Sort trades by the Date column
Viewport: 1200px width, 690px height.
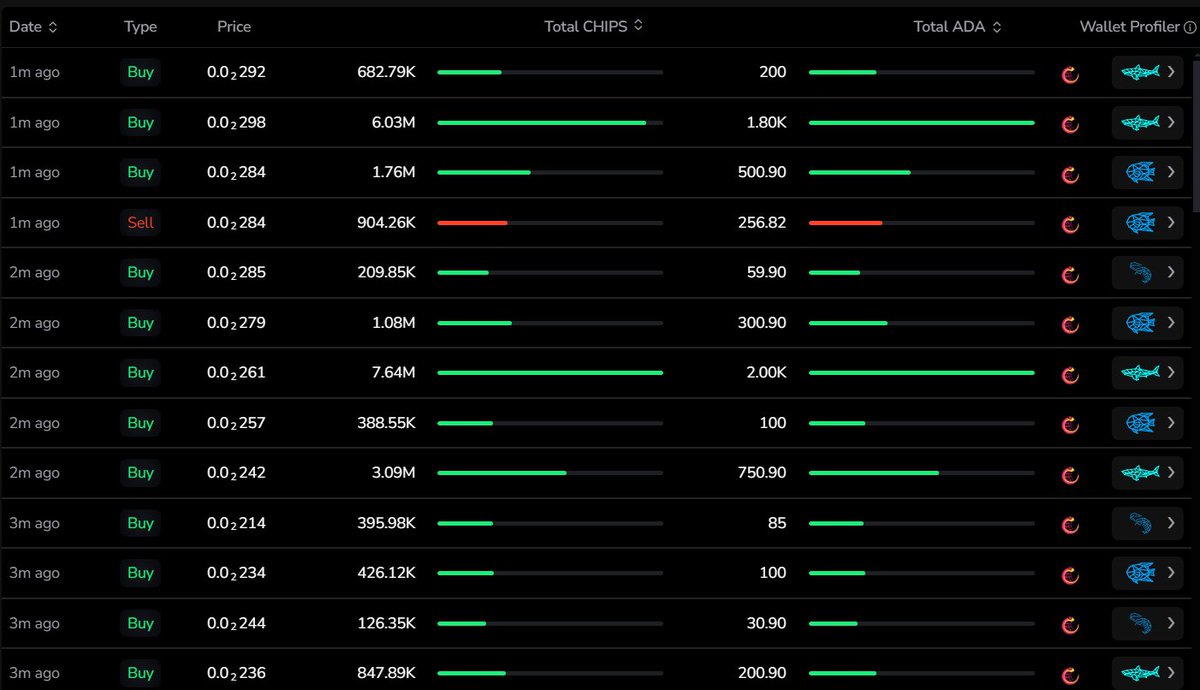click(x=34, y=27)
